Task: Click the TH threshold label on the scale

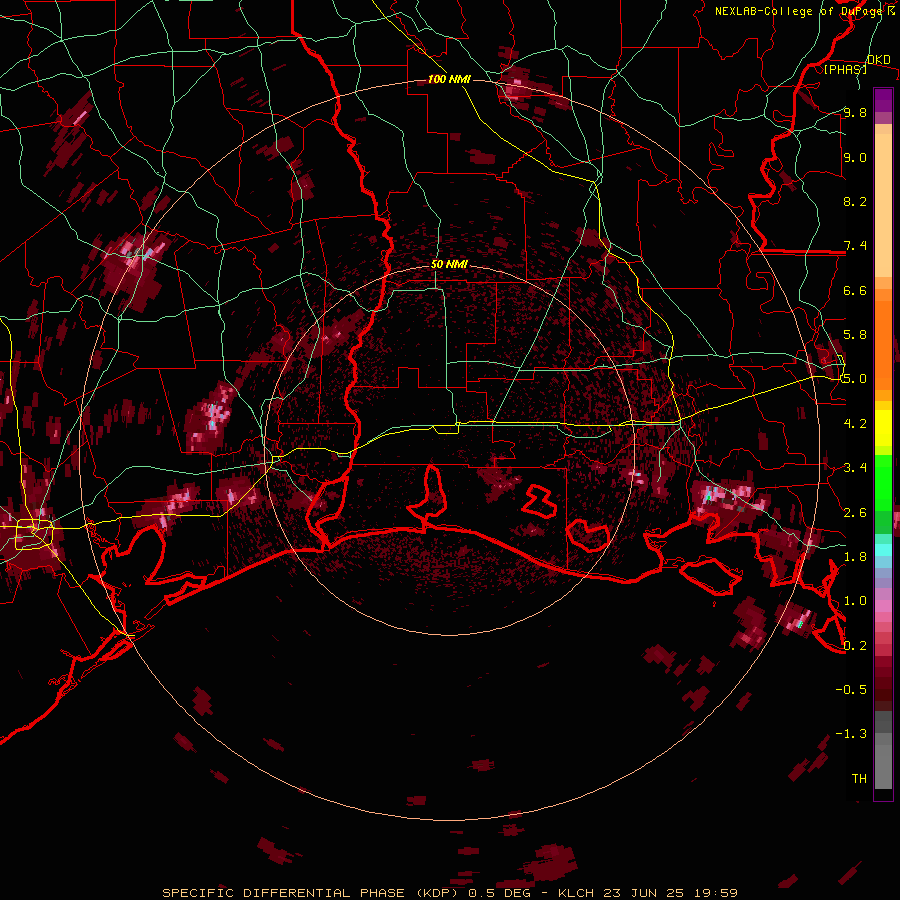Action: coord(859,779)
